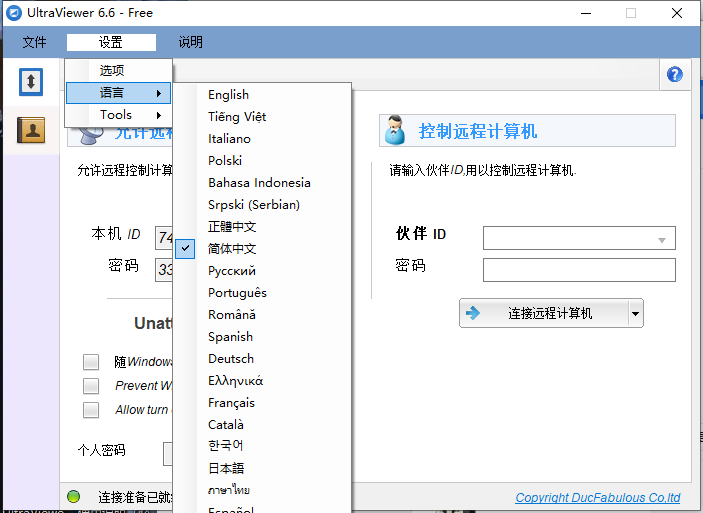Choose Română language

click(262, 314)
